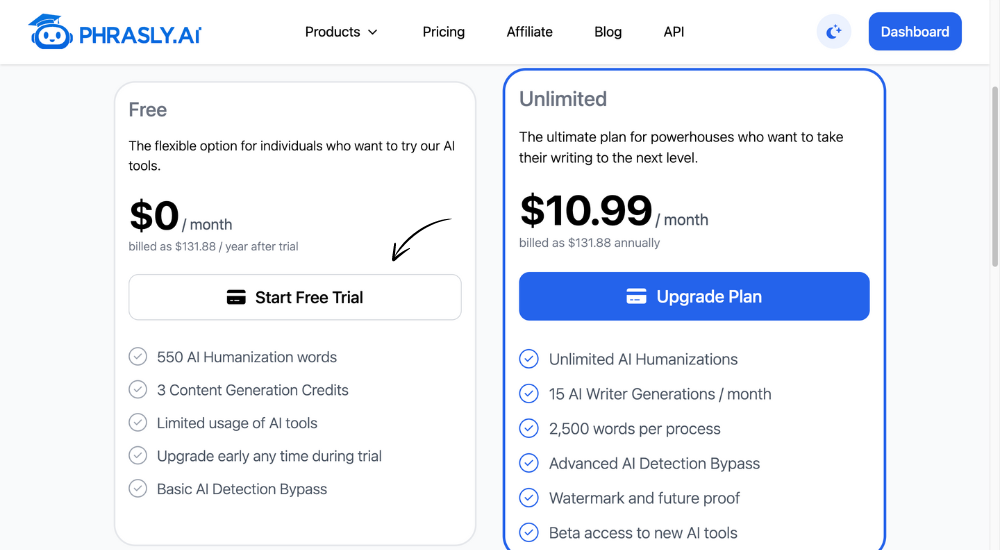This screenshot has height=550, width=1000.
Task: Open the Pricing page
Action: [443, 32]
